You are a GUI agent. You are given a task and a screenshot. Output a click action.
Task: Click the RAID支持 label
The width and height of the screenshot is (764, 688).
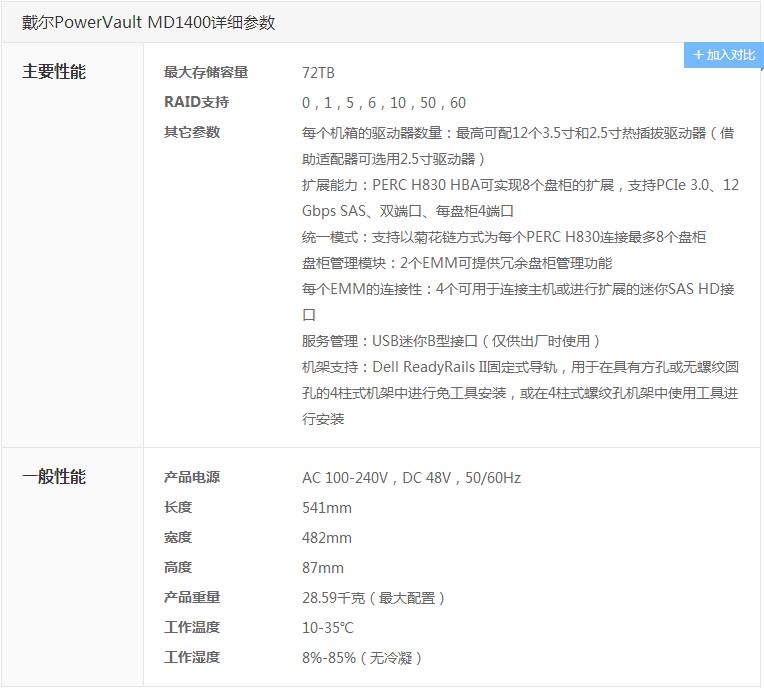click(x=196, y=102)
